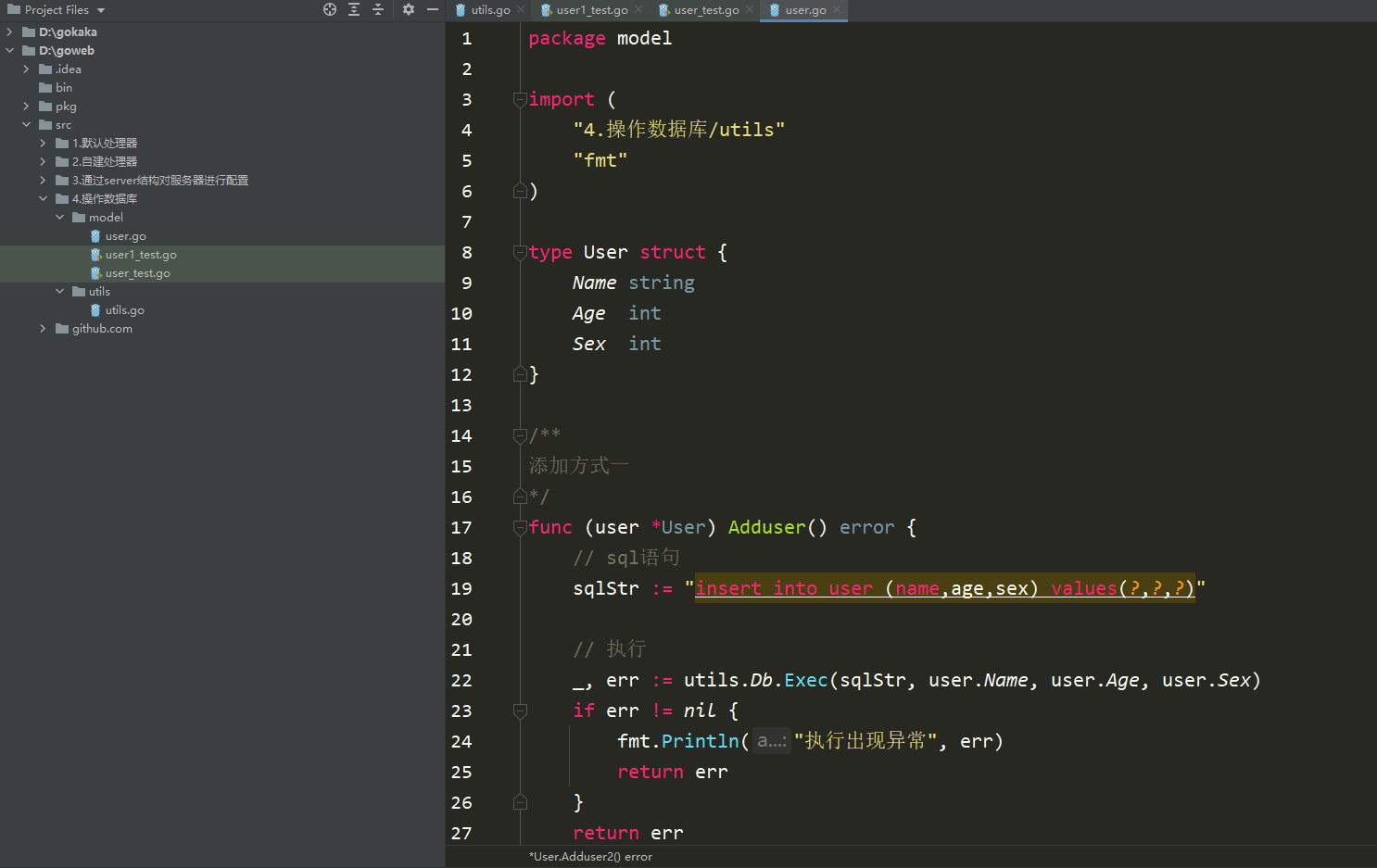Close the utils.go tab

[521, 9]
